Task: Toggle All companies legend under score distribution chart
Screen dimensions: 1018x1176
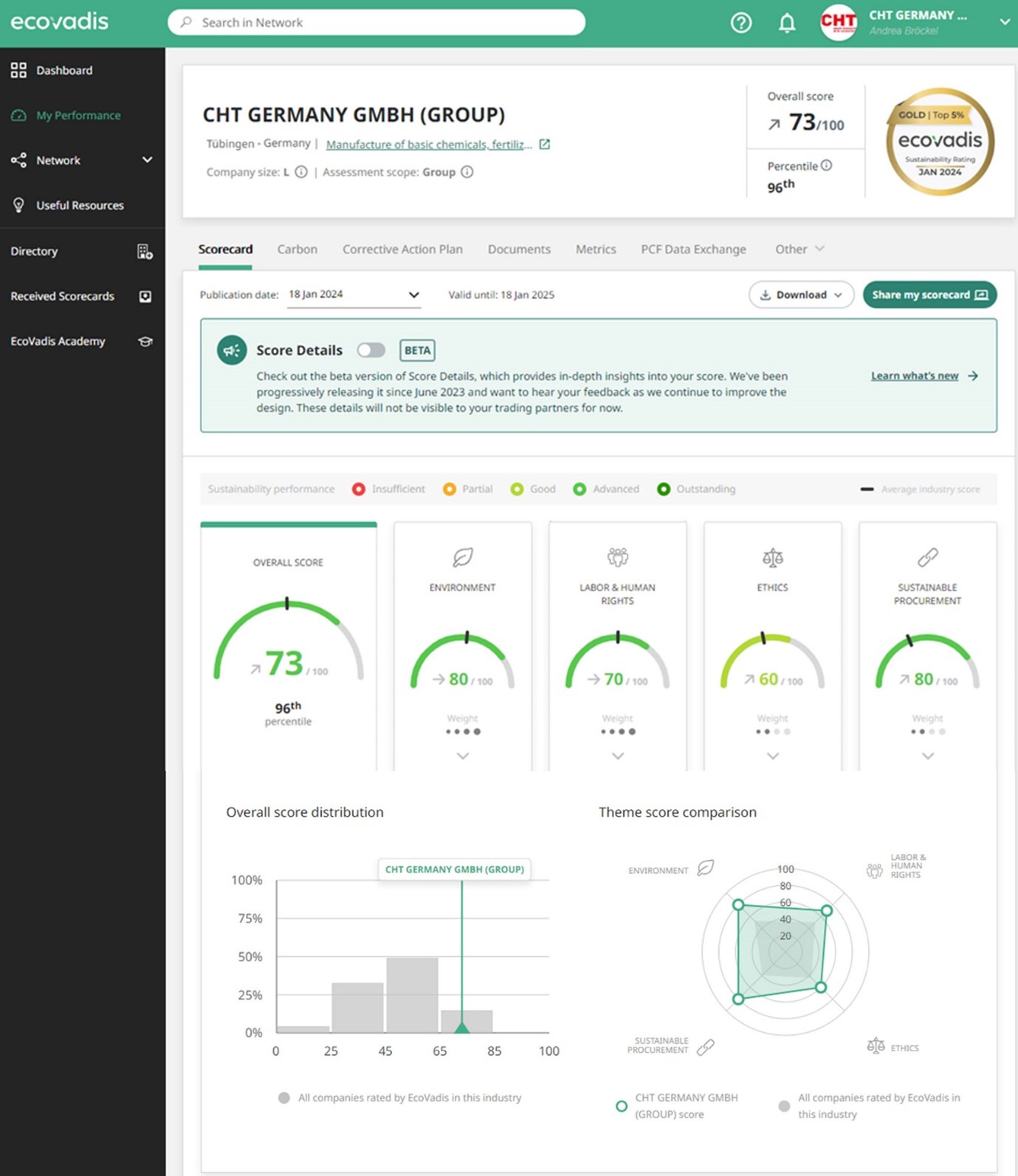Action: [x=399, y=1098]
